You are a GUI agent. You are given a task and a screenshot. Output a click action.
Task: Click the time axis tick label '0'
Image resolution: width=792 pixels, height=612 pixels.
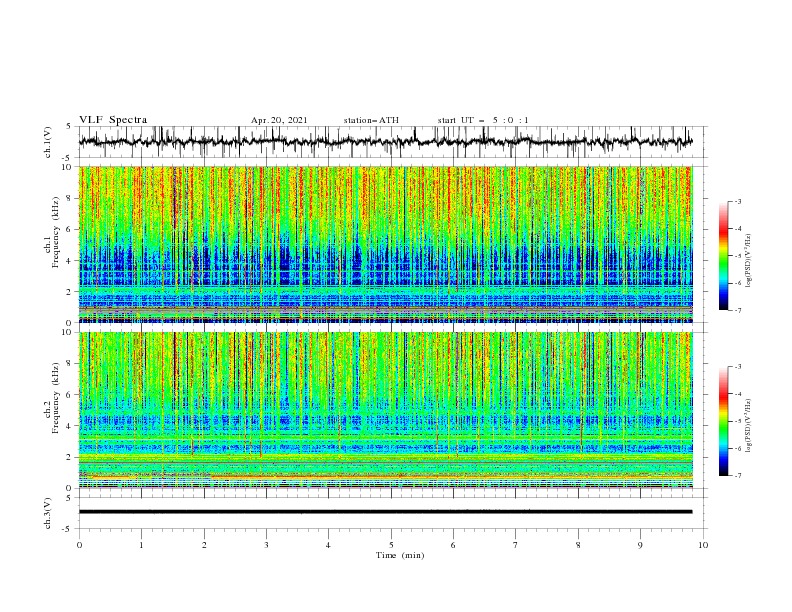79,545
